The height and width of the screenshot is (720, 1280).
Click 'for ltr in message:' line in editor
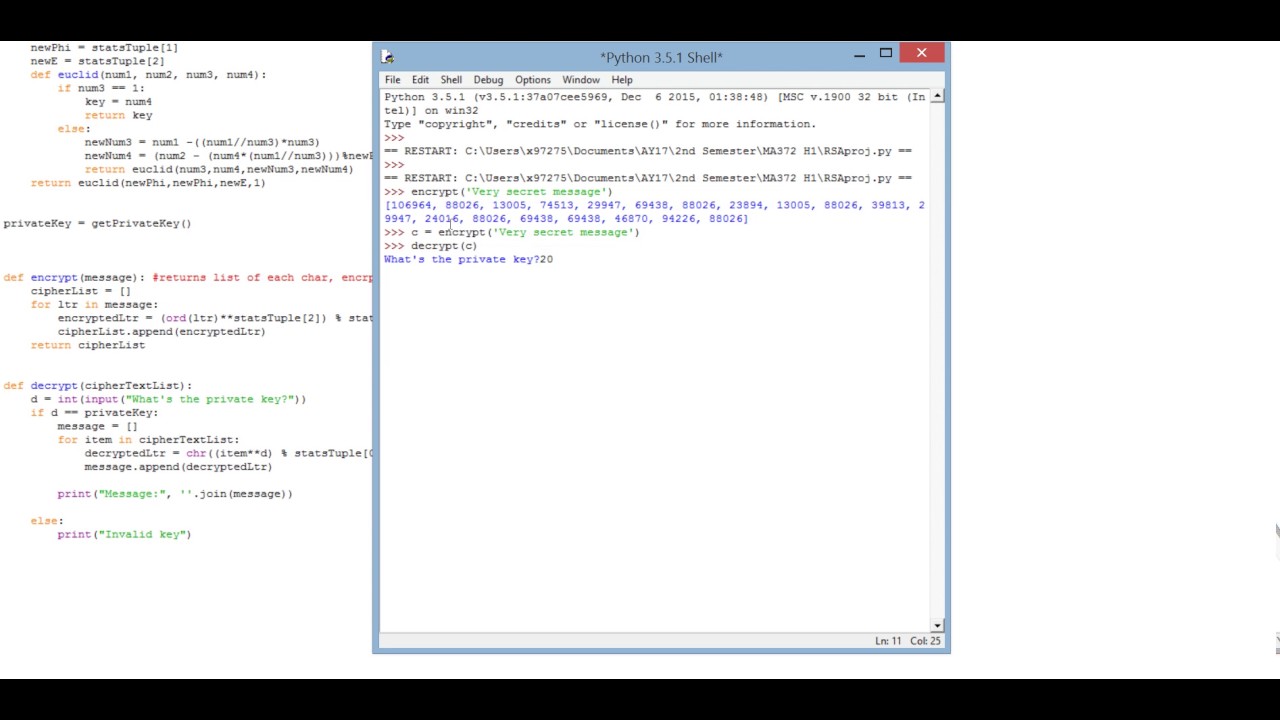click(94, 304)
